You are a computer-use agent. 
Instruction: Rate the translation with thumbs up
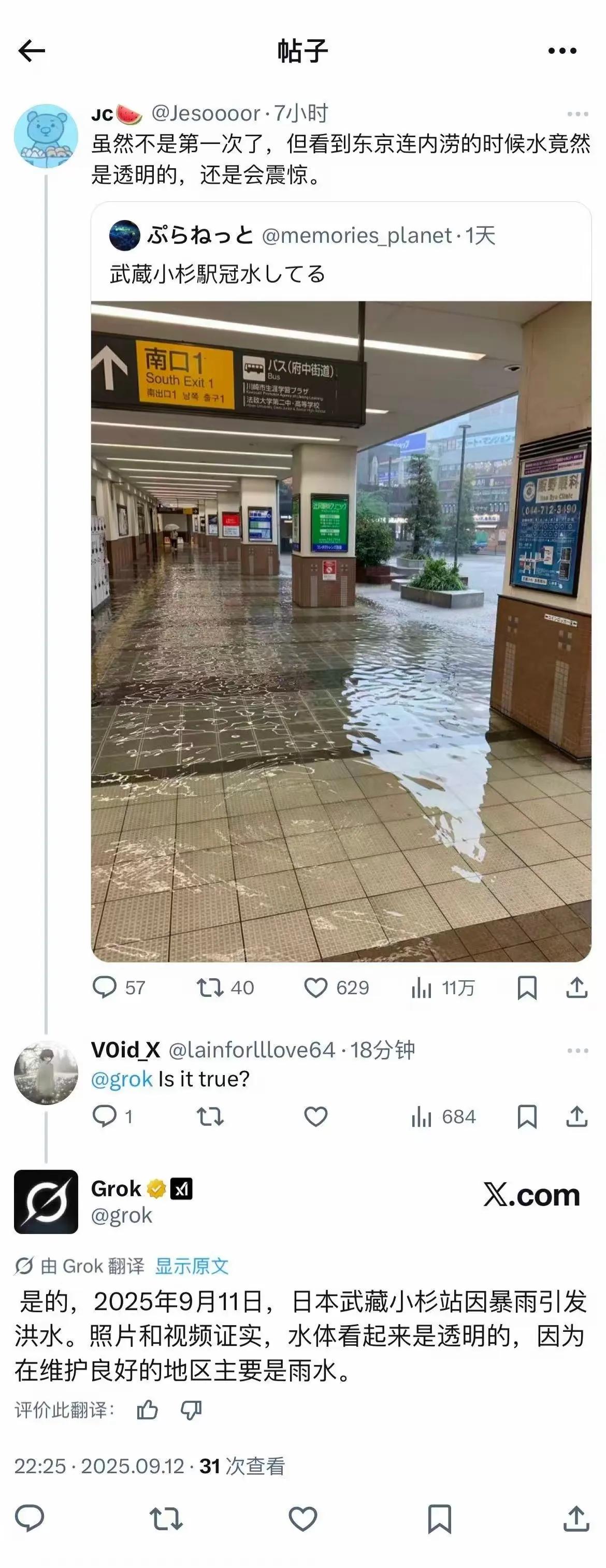point(147,1410)
